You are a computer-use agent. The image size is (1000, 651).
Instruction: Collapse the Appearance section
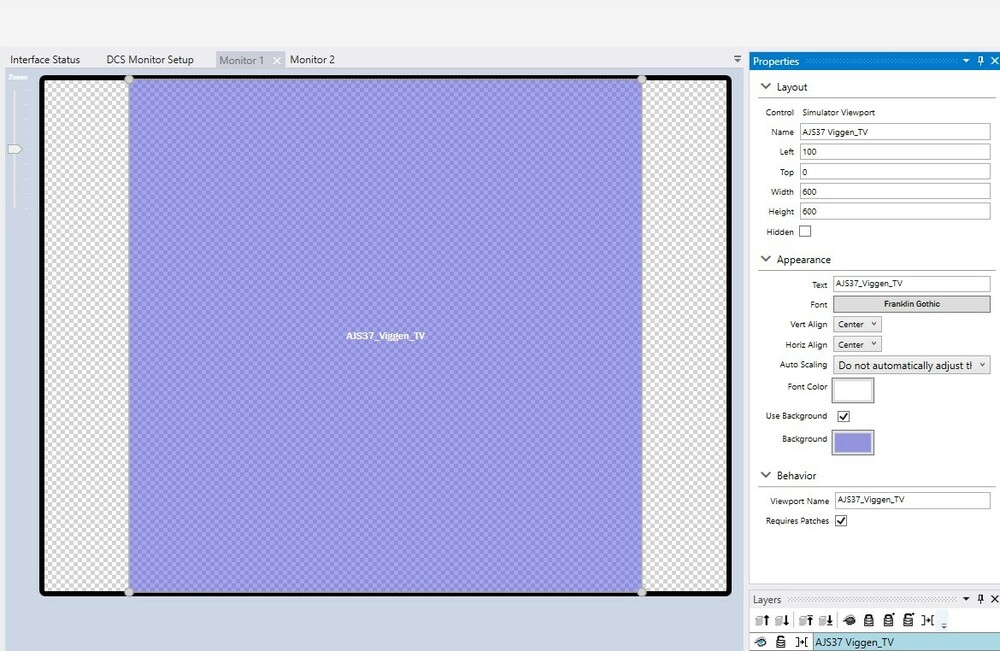pos(766,259)
